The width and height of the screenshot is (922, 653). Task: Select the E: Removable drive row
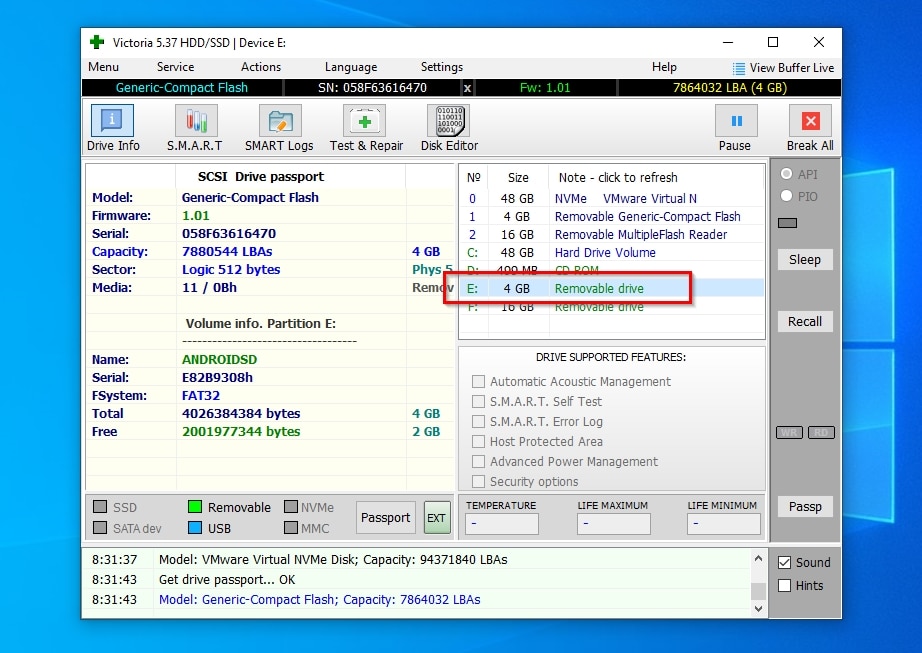[612, 289]
